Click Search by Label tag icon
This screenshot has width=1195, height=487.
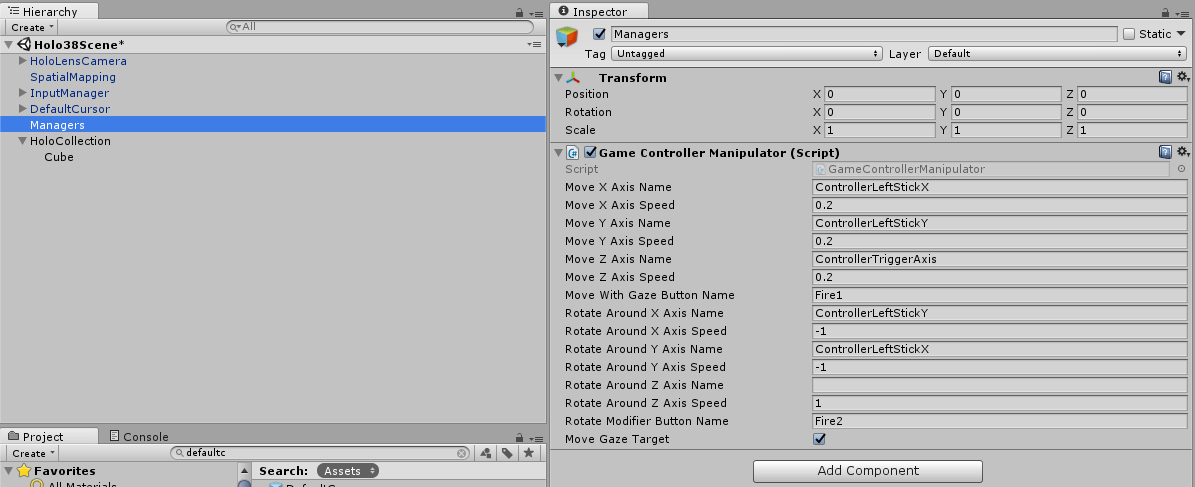pyautogui.click(x=507, y=453)
